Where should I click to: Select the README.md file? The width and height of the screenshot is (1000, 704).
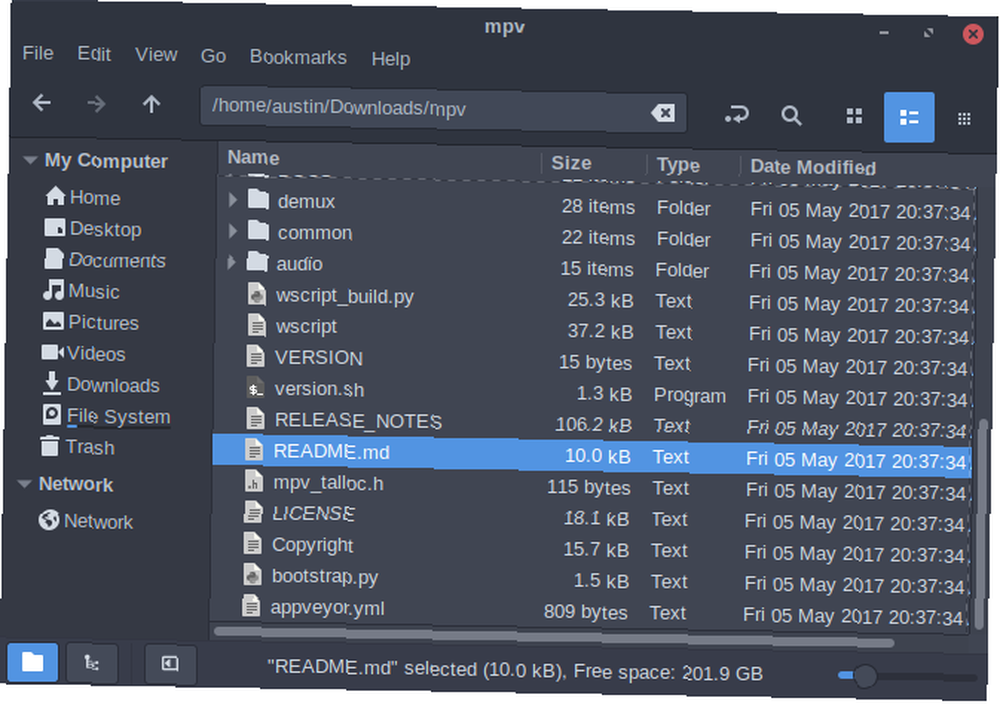coord(331,451)
